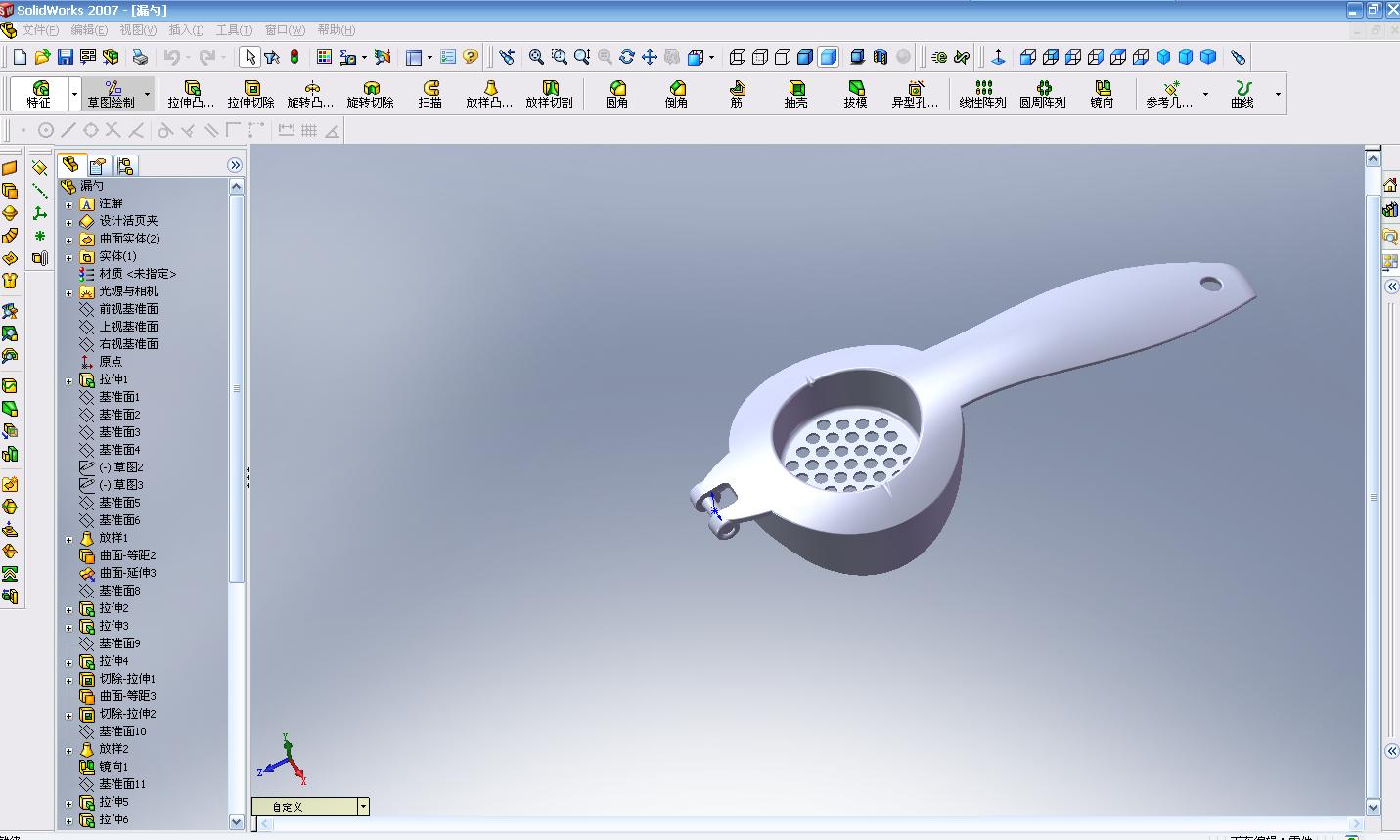Screen dimensions: 1400x840
Task: Open the 曲线 curves dropdown arrow
Action: coord(1278,94)
